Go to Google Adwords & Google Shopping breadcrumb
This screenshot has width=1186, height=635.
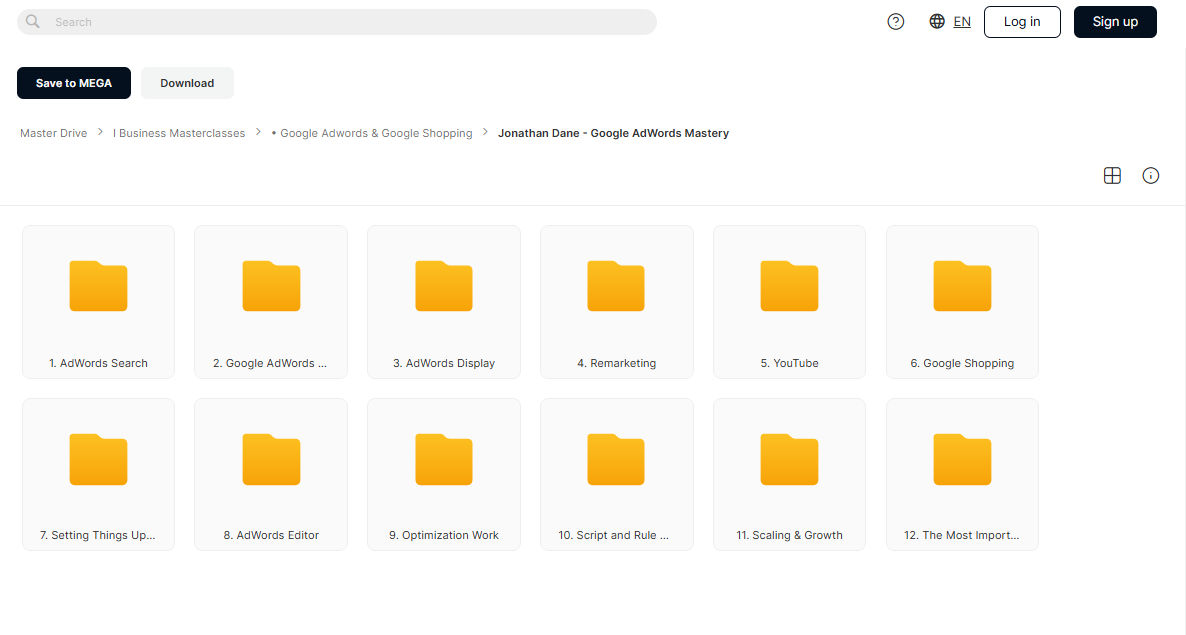[x=372, y=133]
